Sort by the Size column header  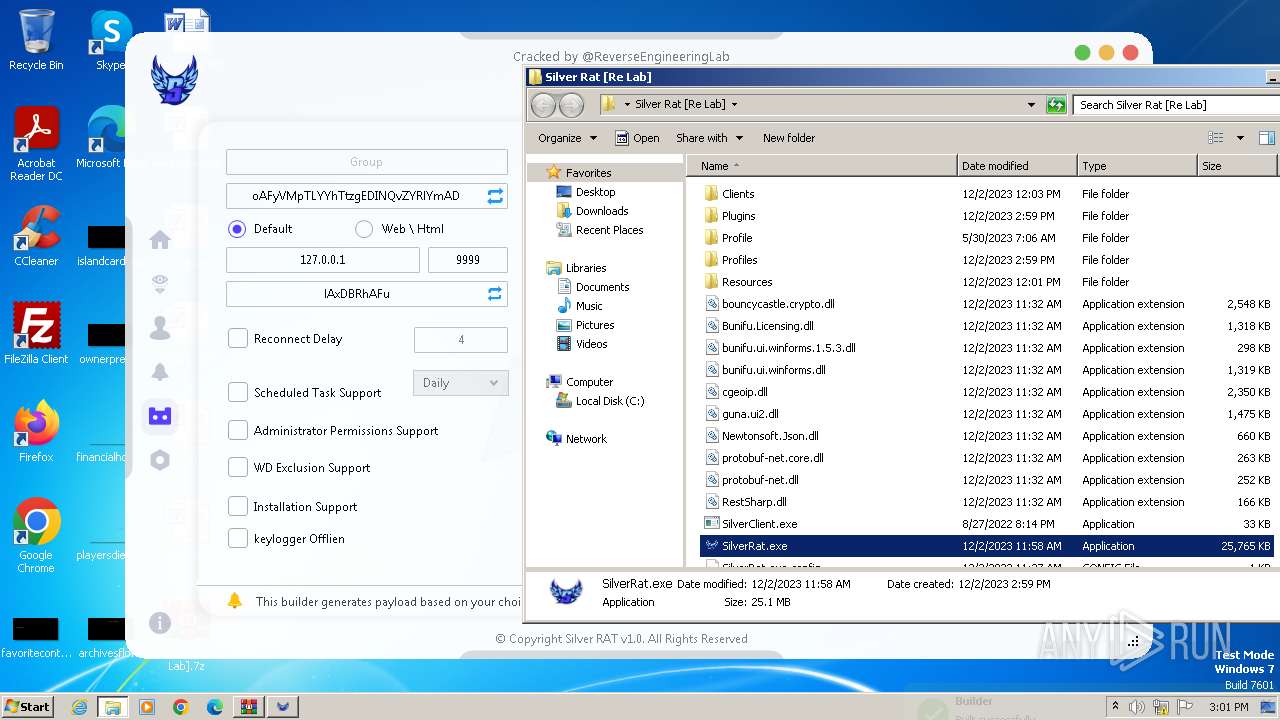click(1237, 166)
